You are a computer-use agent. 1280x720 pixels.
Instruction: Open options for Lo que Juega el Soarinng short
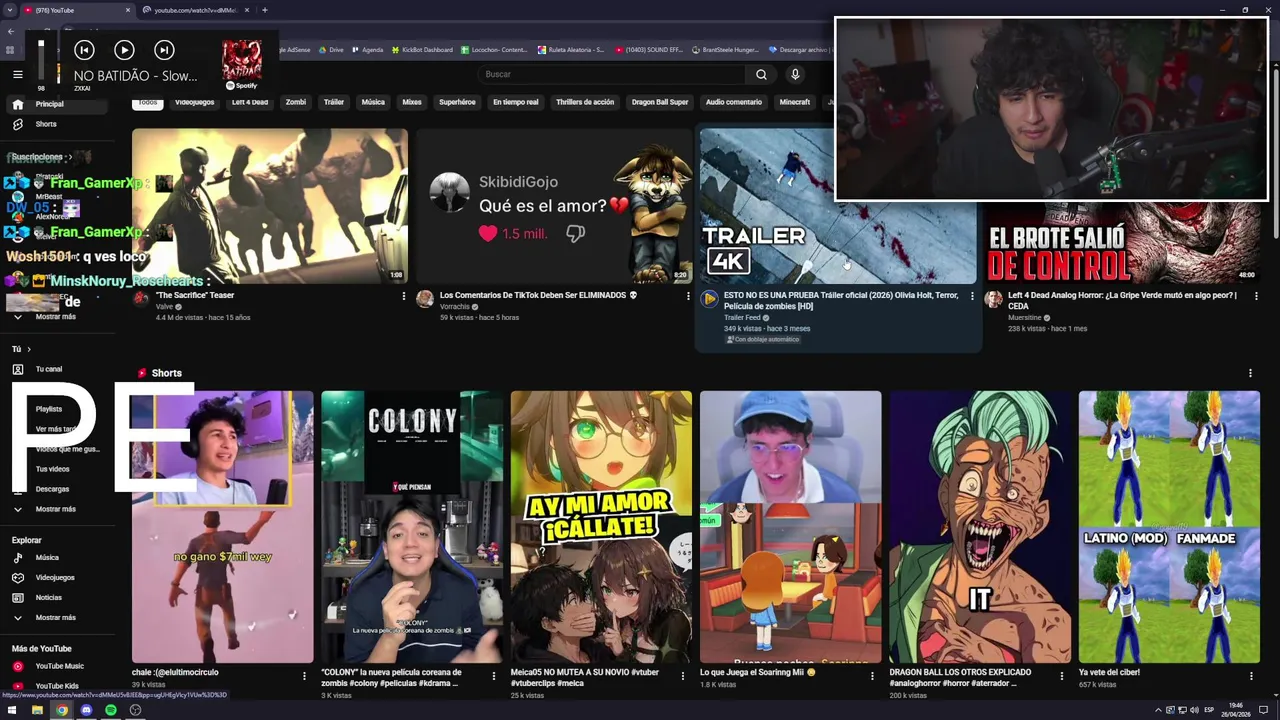click(x=872, y=676)
